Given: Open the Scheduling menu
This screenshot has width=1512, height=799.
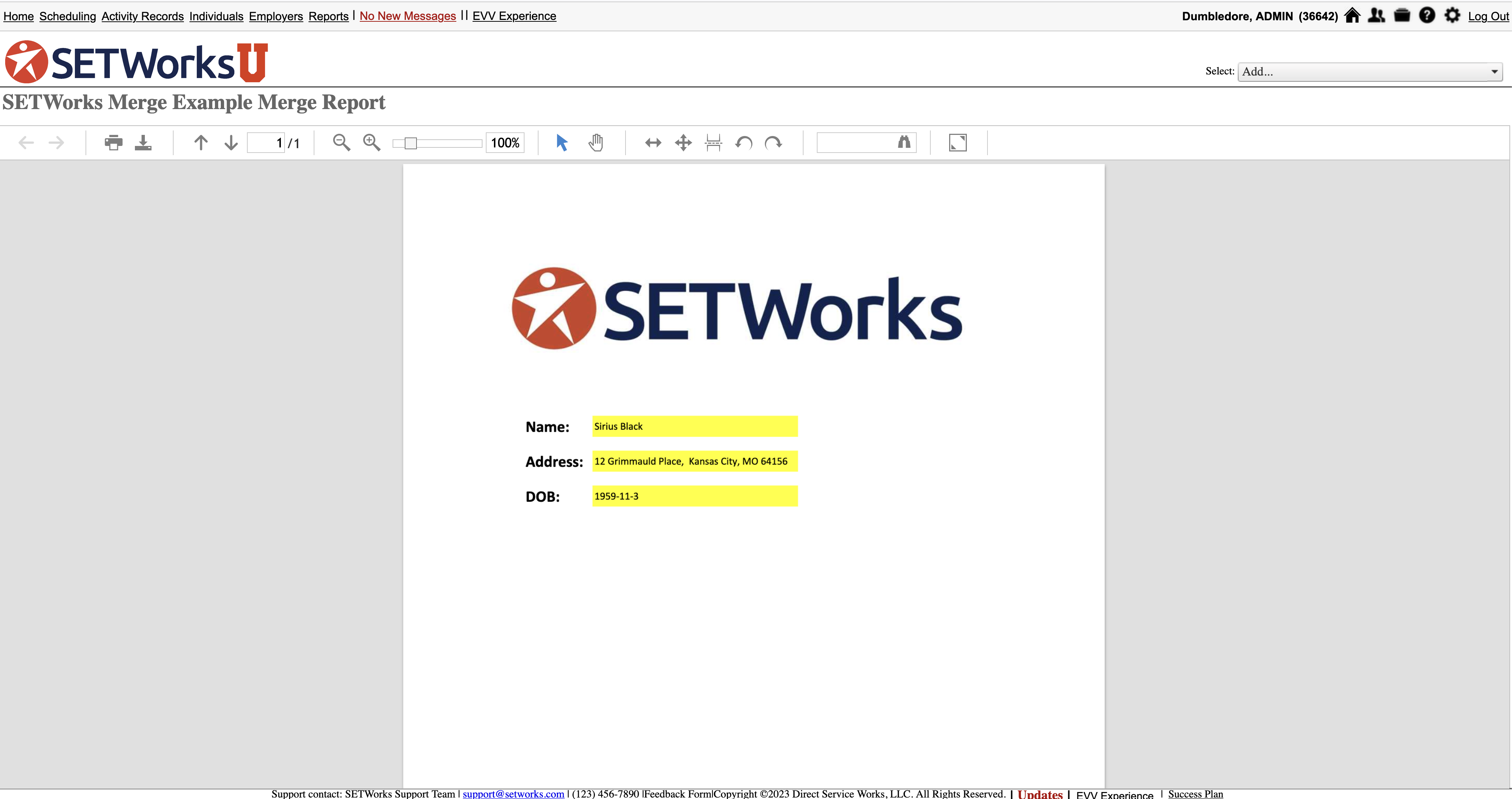Looking at the screenshot, I should 67,16.
